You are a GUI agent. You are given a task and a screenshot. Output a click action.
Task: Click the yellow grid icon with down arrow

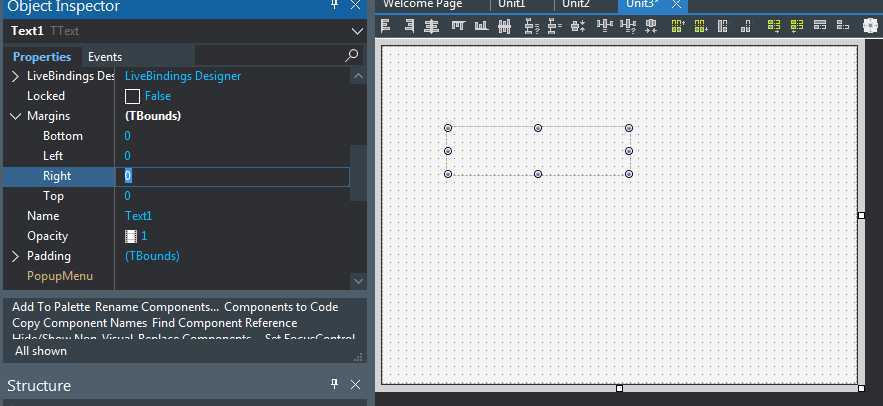(701, 25)
